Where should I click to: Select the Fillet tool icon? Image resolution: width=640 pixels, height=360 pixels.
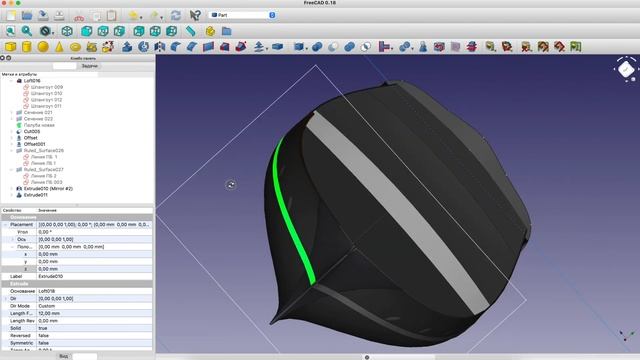[176, 47]
